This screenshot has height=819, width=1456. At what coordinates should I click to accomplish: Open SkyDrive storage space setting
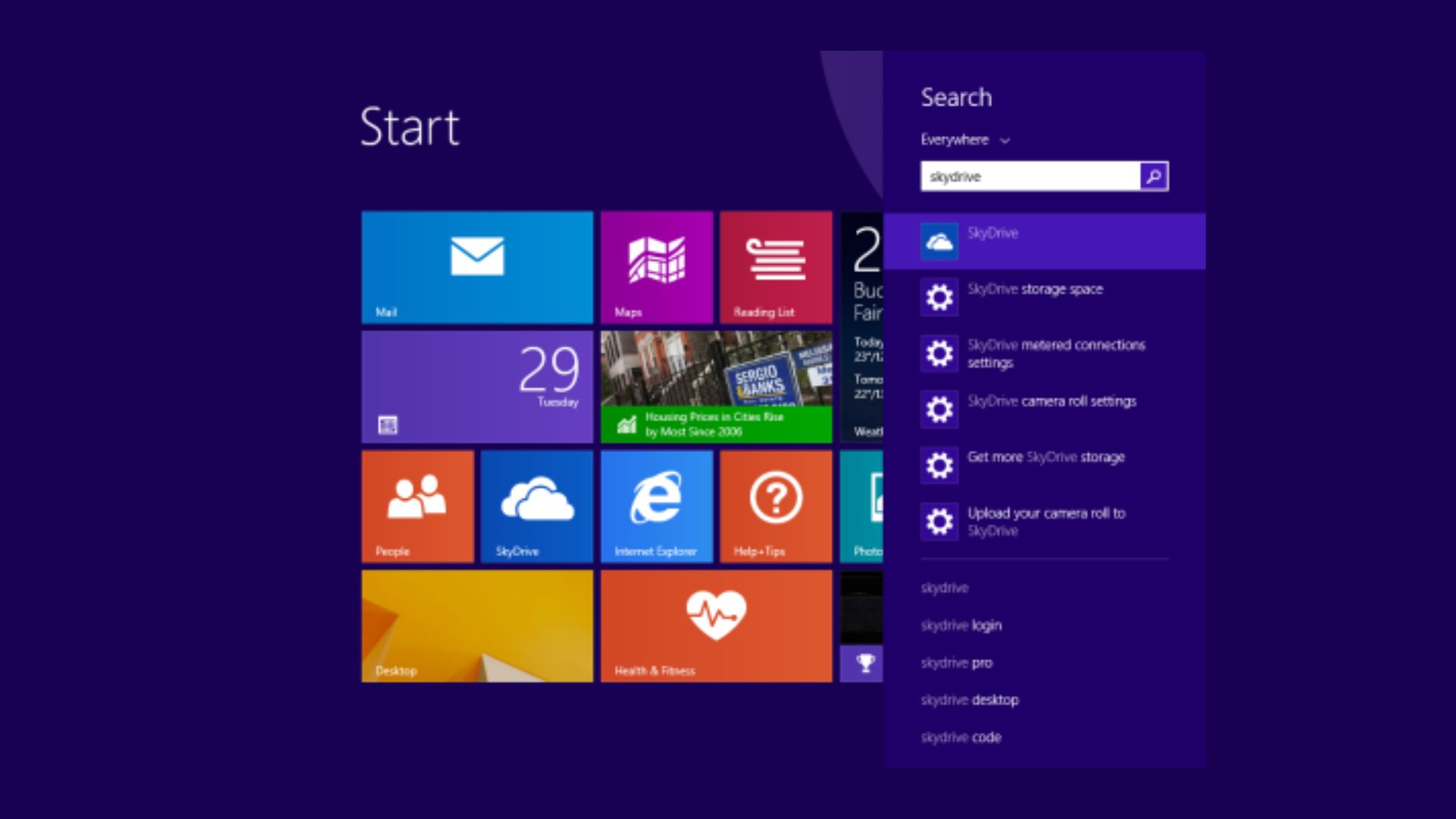pyautogui.click(x=1044, y=297)
